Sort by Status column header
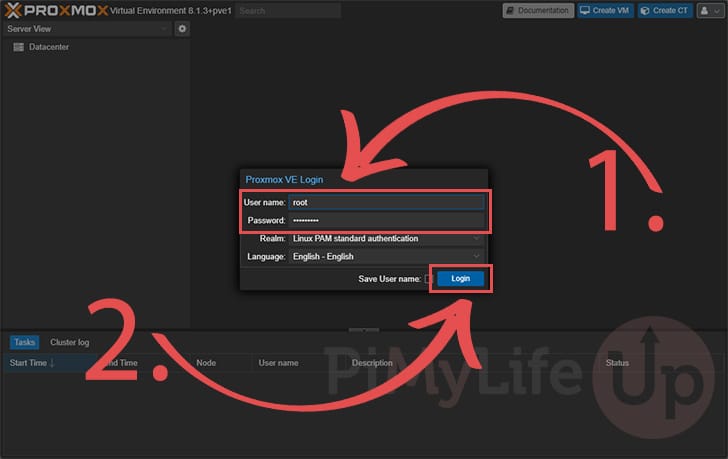This screenshot has width=728, height=459. click(x=617, y=363)
